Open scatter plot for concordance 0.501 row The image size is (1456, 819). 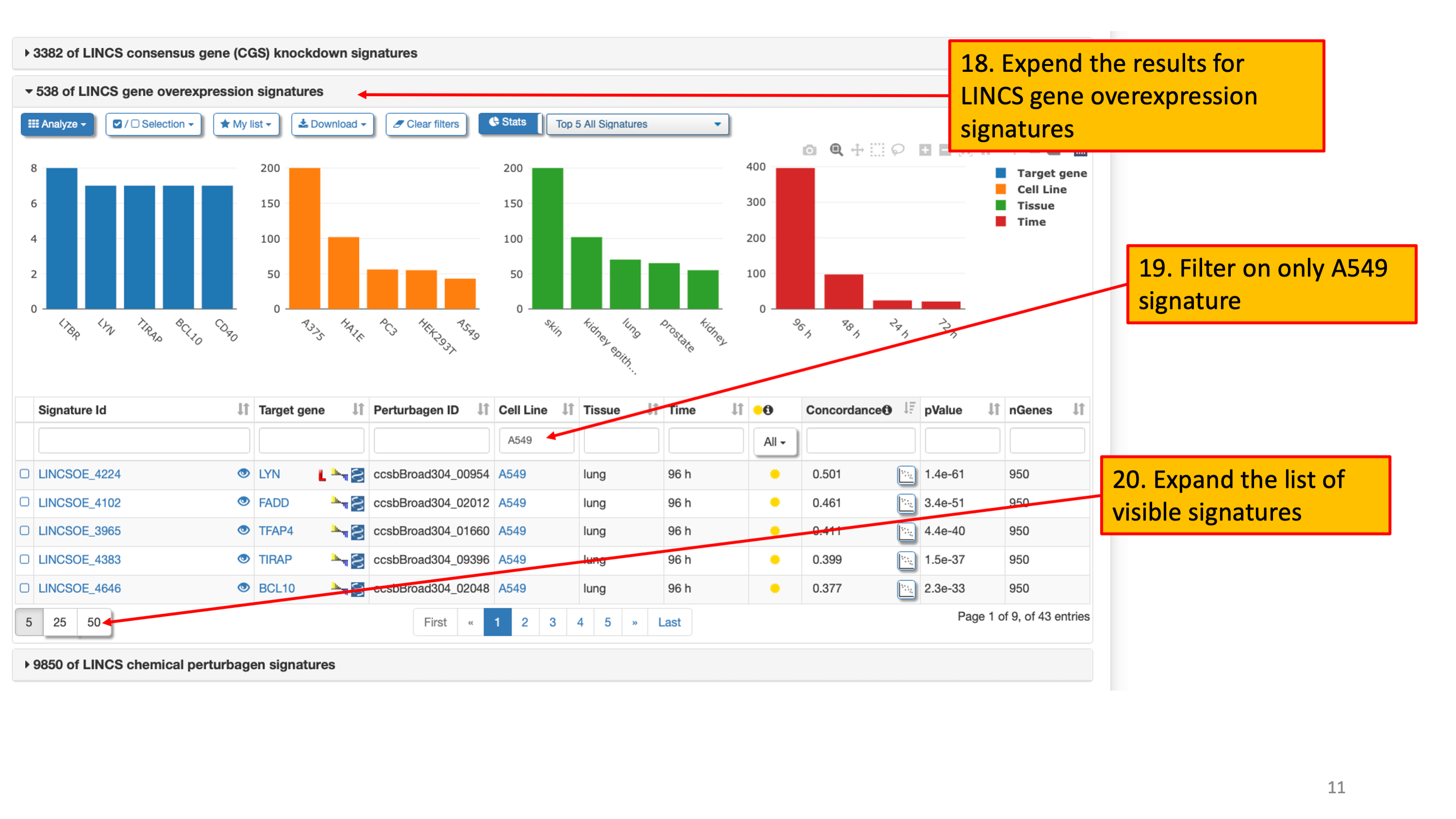click(x=905, y=475)
